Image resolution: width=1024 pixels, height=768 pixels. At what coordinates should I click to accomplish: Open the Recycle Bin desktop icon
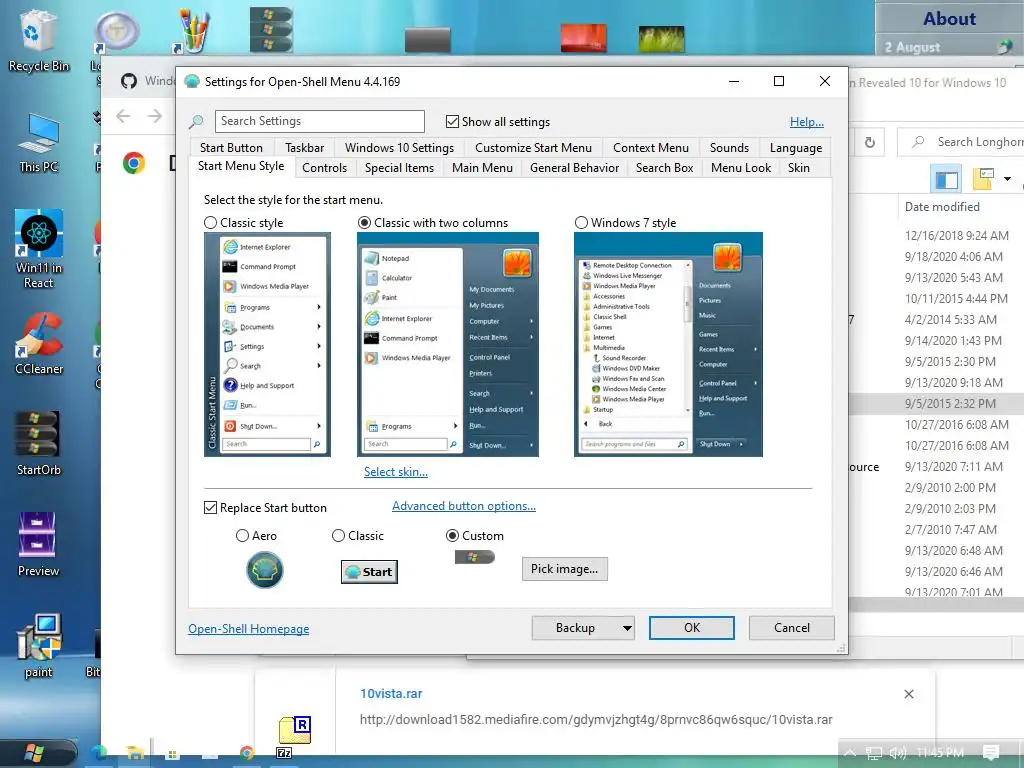click(38, 39)
